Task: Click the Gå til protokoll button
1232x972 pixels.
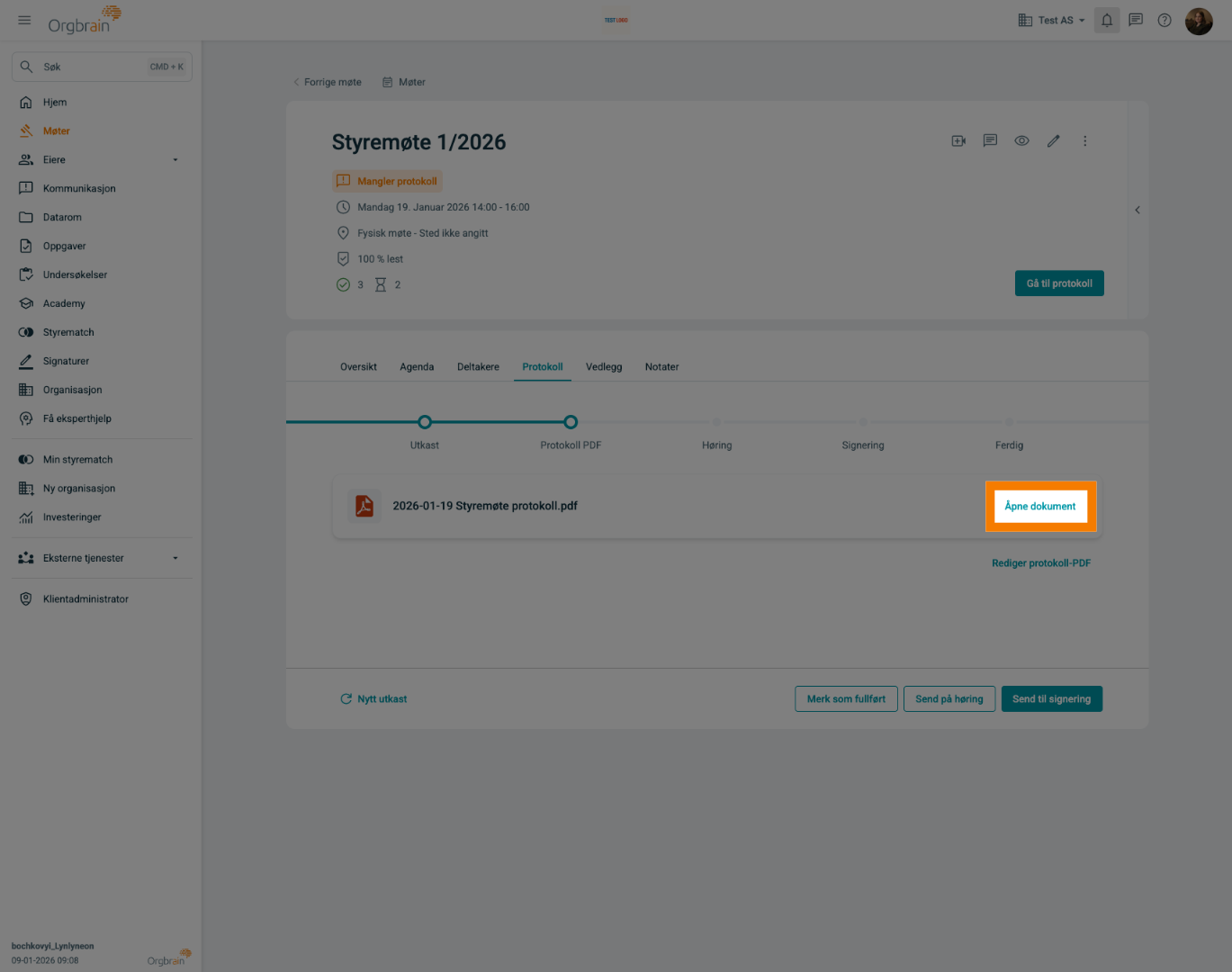Action: (x=1059, y=283)
